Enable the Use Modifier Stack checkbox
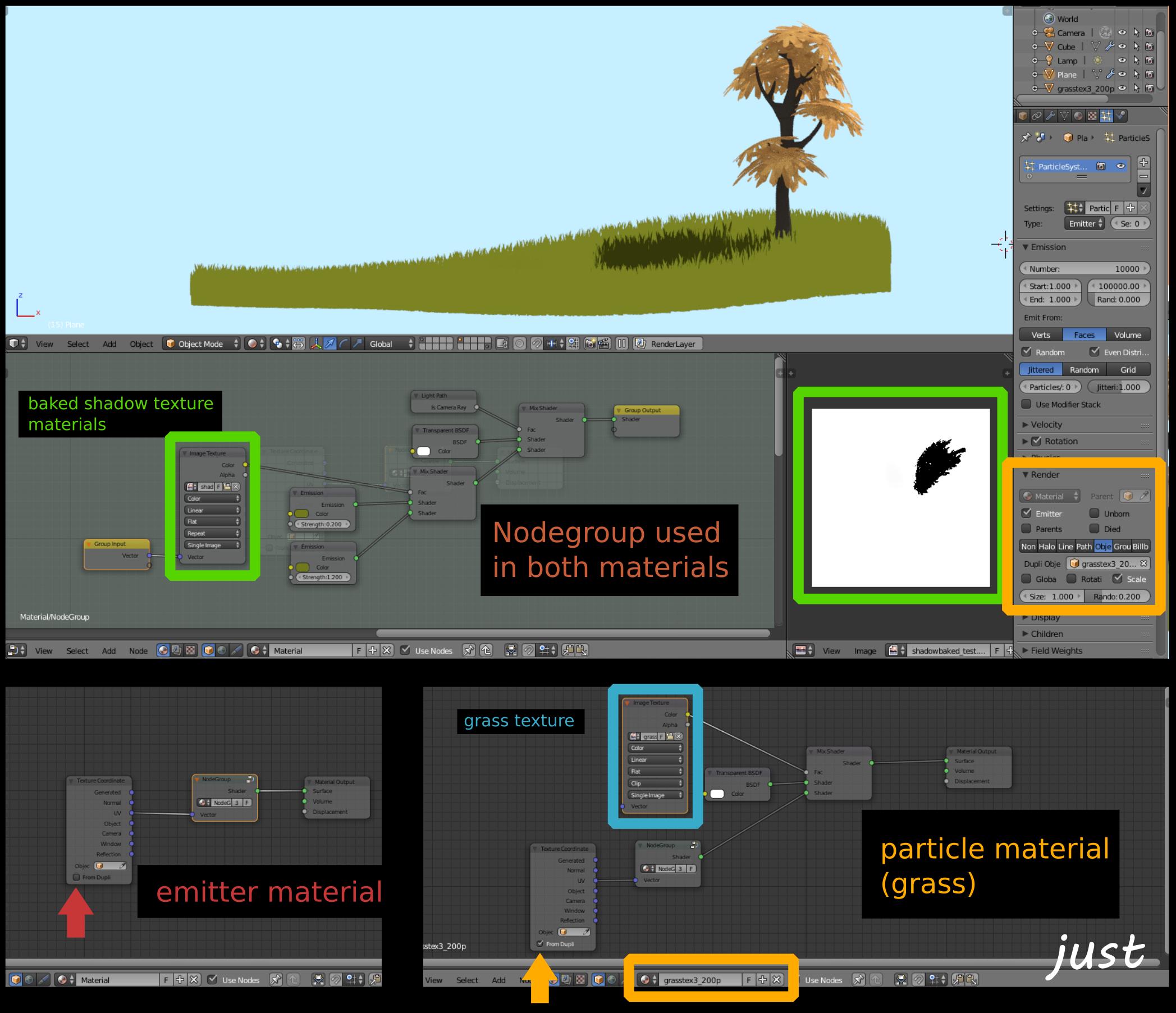 pos(1027,404)
